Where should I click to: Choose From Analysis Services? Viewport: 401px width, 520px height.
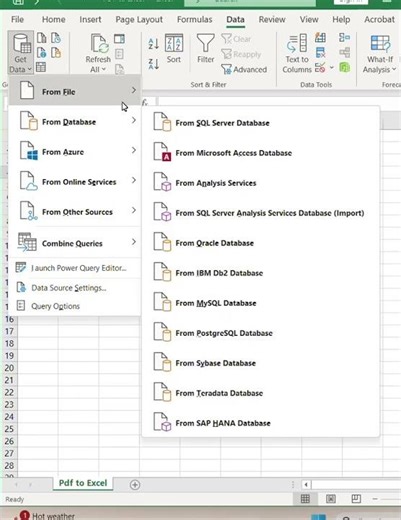(x=261, y=183)
